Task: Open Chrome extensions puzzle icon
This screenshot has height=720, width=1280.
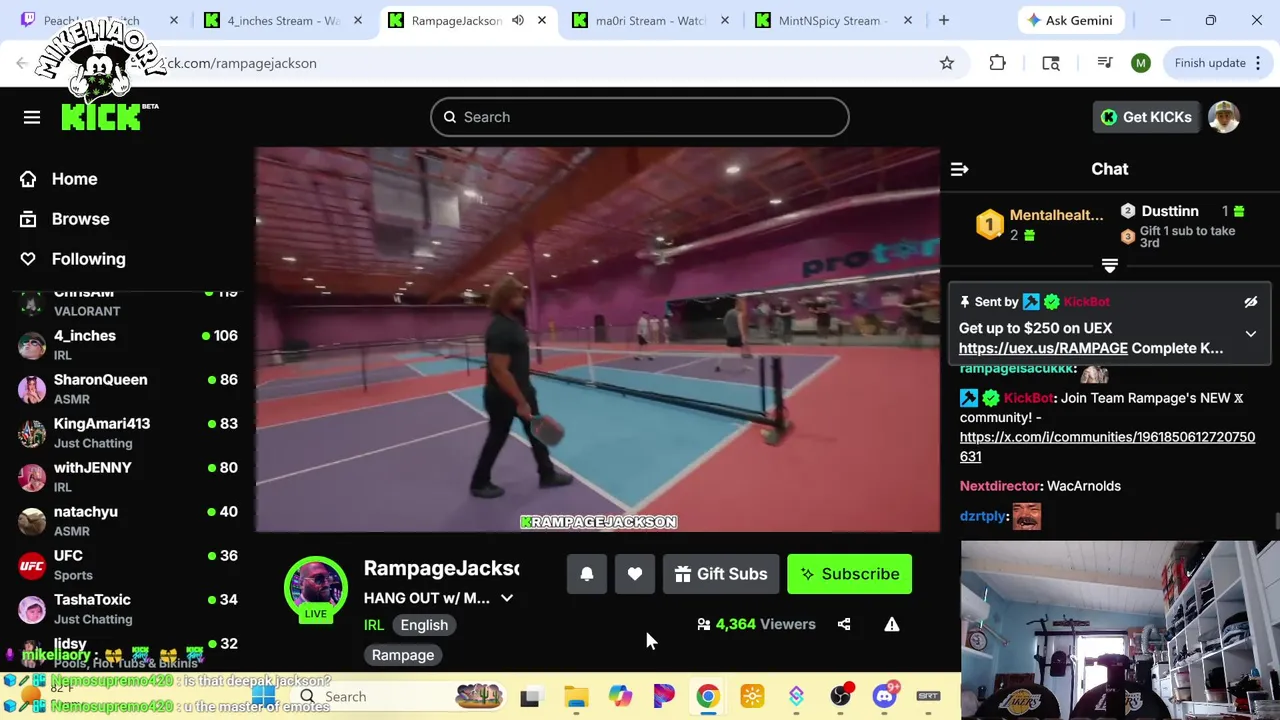Action: tap(997, 63)
